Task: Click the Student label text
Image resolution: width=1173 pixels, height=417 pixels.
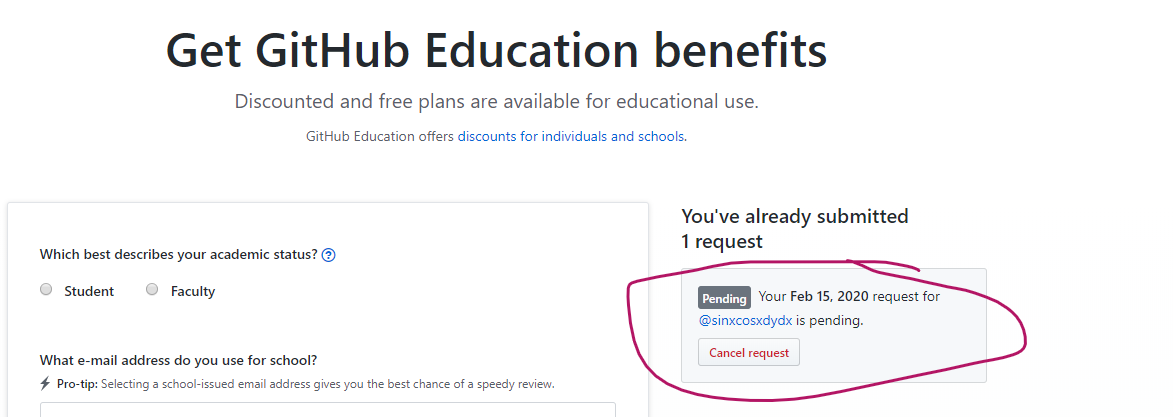Action: click(x=89, y=291)
